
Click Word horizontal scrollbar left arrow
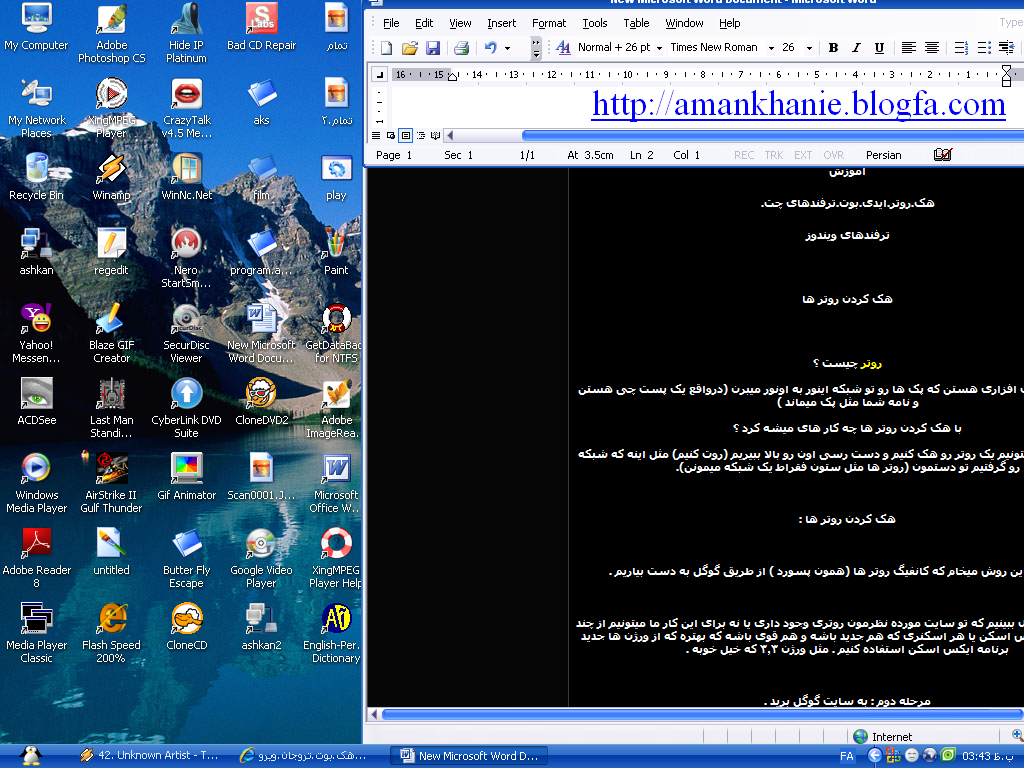click(450, 135)
